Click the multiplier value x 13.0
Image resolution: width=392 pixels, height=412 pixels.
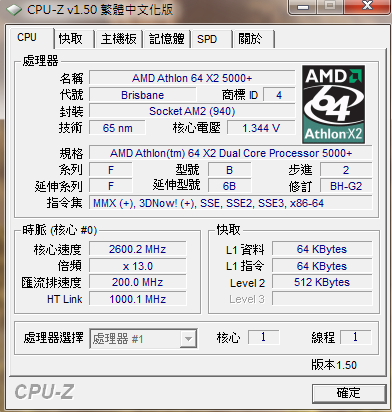pos(137,266)
